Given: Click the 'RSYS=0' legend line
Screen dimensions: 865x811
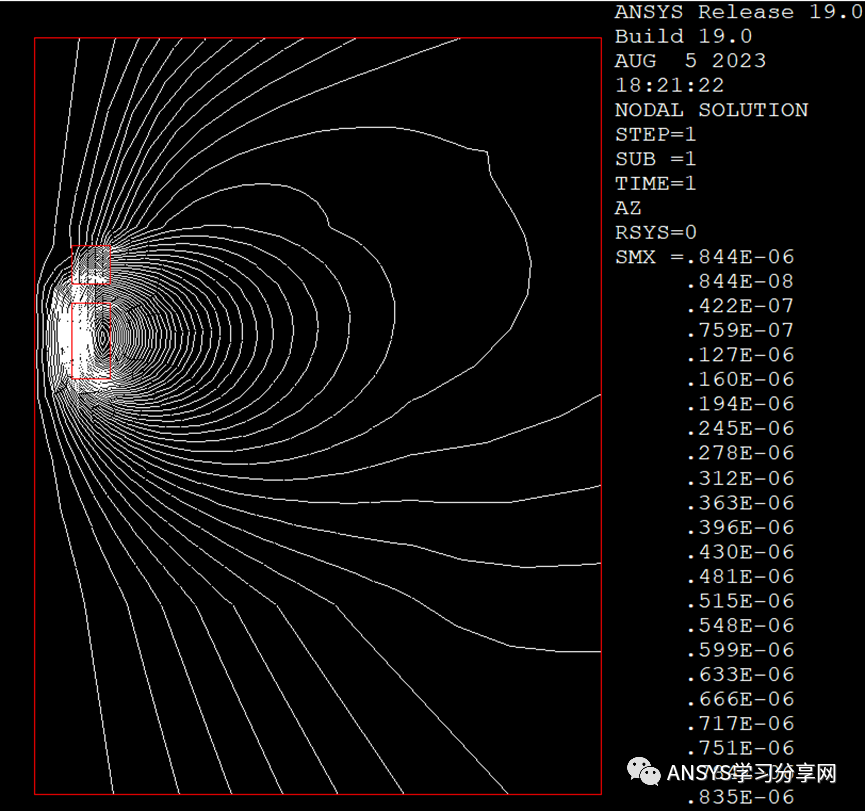Looking at the screenshot, I should pos(656,232).
